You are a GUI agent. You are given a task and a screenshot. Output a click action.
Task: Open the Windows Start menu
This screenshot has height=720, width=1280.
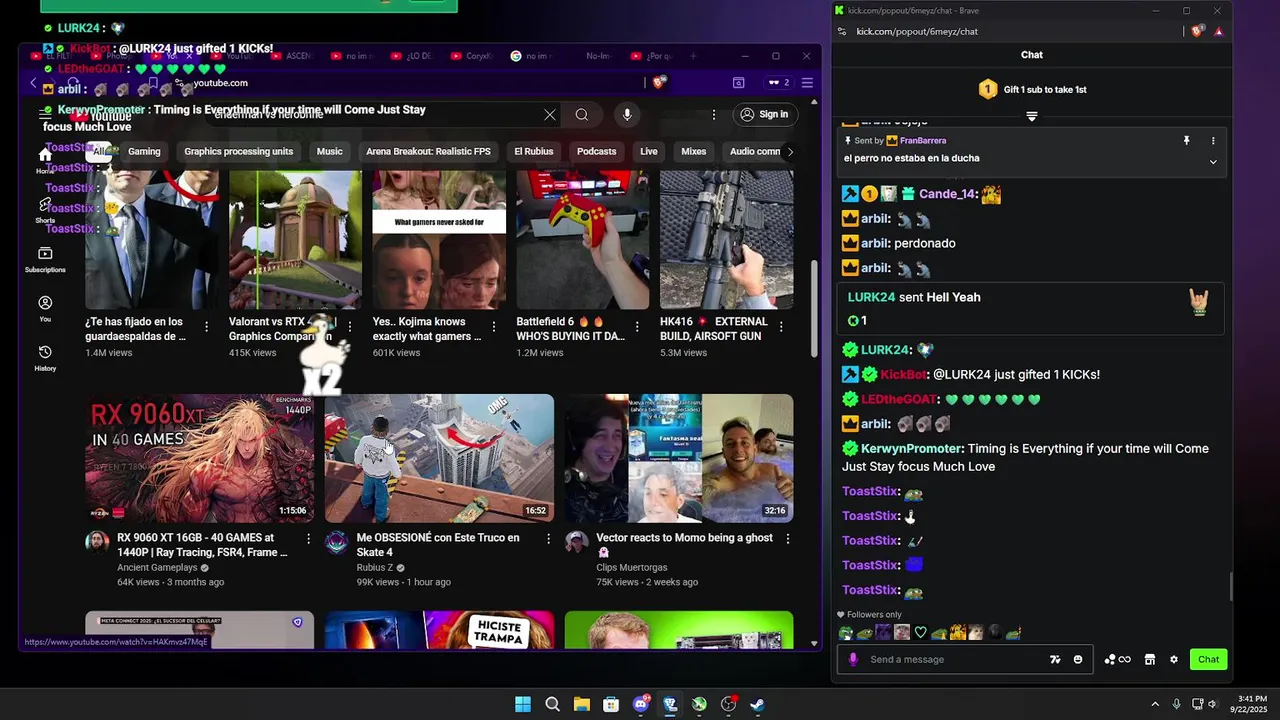coord(523,704)
